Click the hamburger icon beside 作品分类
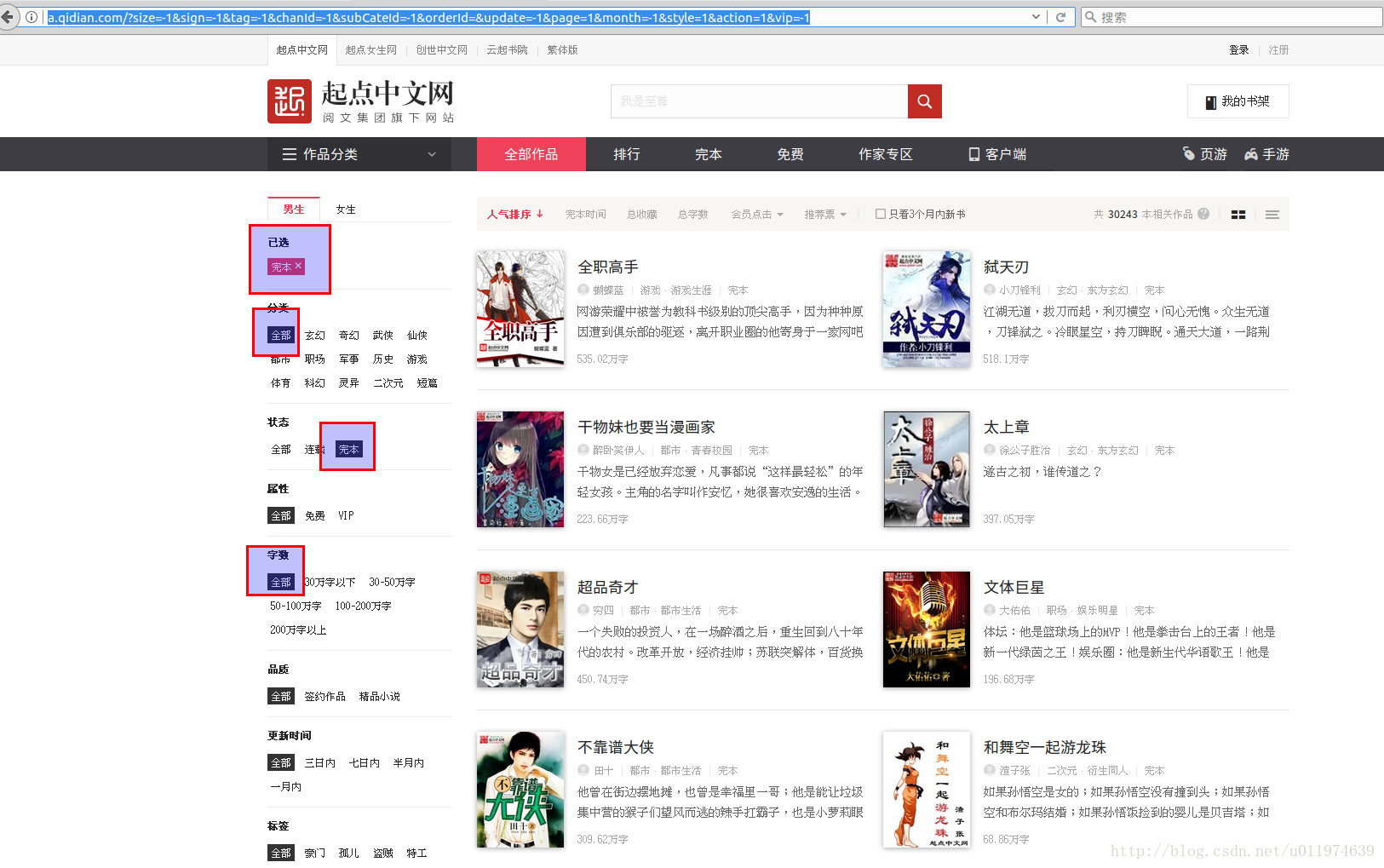1384x868 pixels. click(290, 154)
